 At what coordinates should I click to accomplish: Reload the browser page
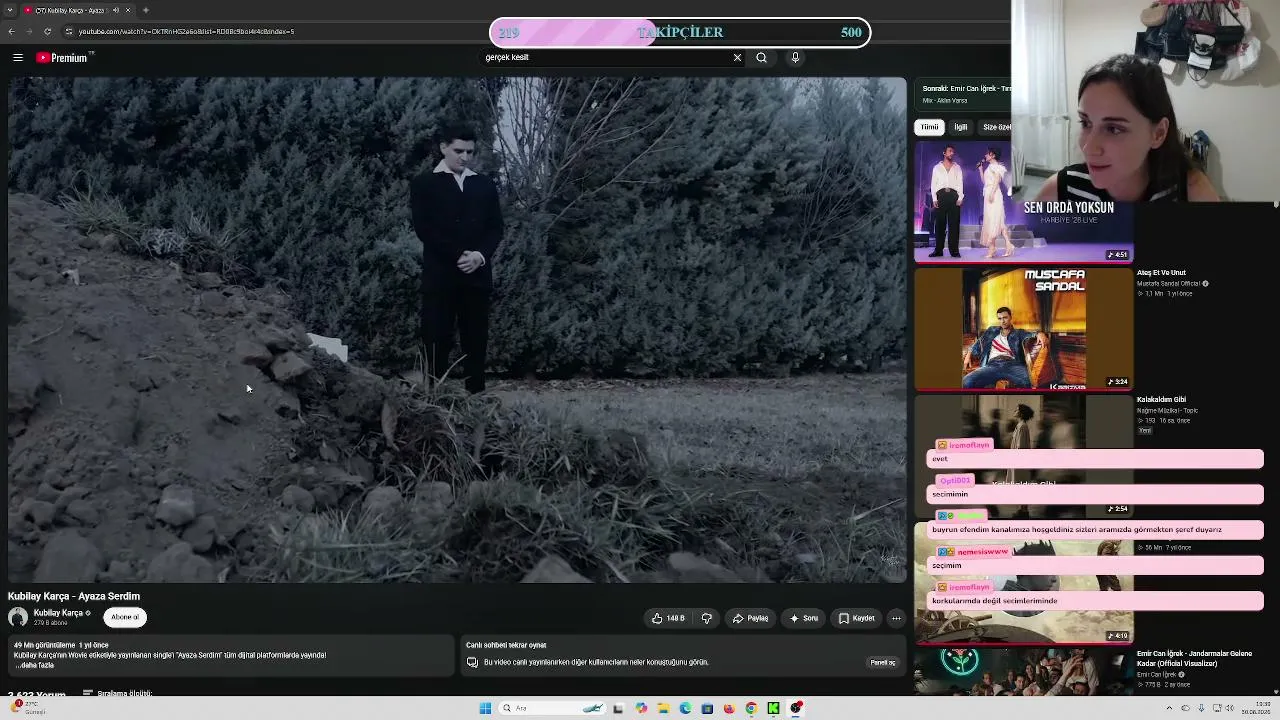tap(47, 31)
